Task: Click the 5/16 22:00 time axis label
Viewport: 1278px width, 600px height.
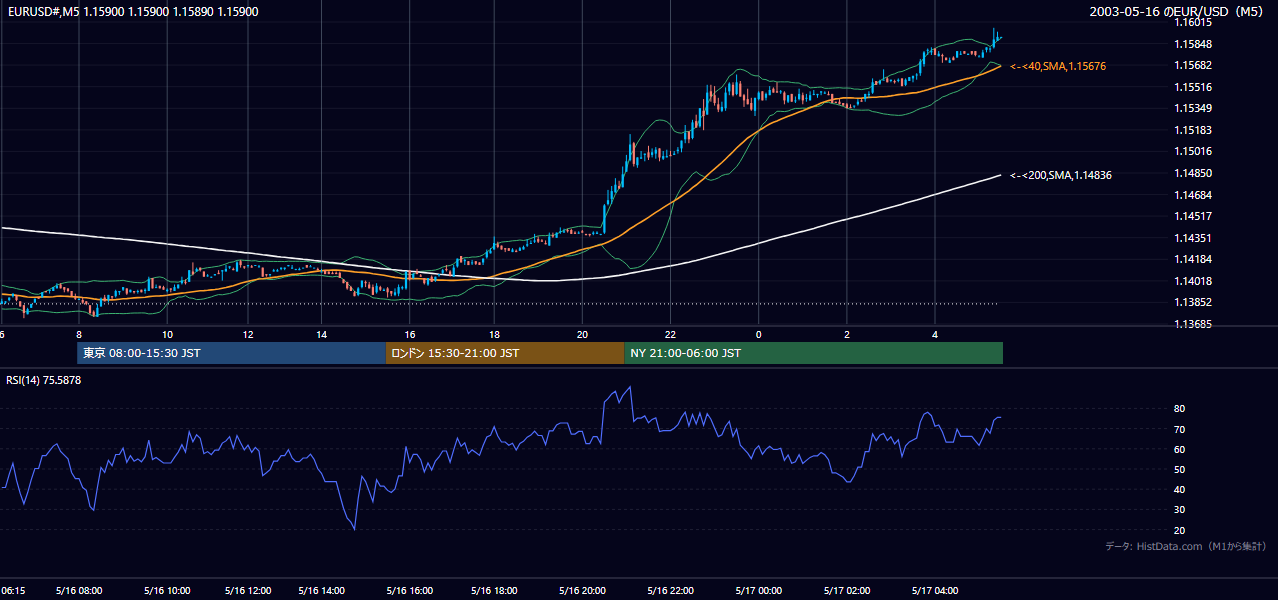Action: pos(670,591)
